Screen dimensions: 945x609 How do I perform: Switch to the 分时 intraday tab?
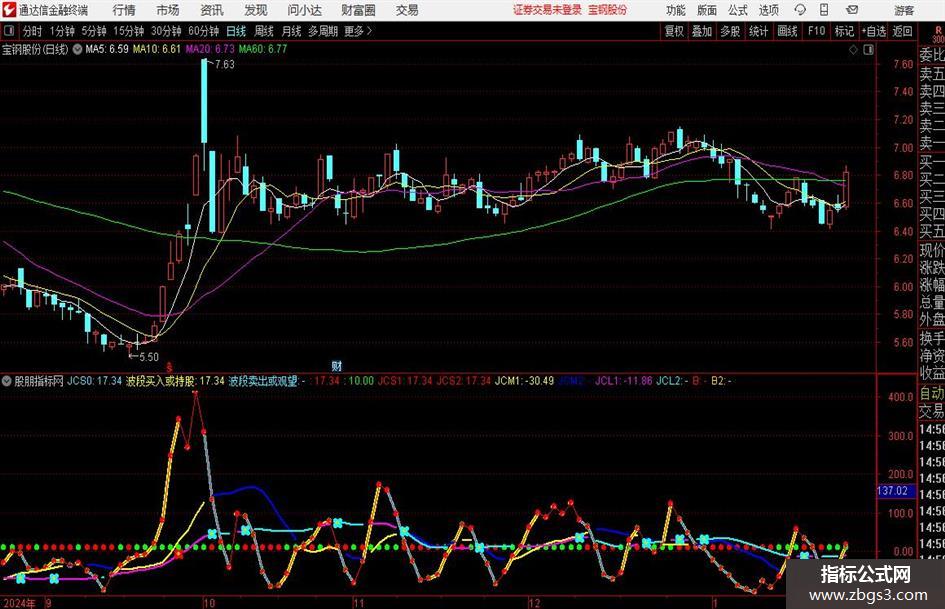32,31
